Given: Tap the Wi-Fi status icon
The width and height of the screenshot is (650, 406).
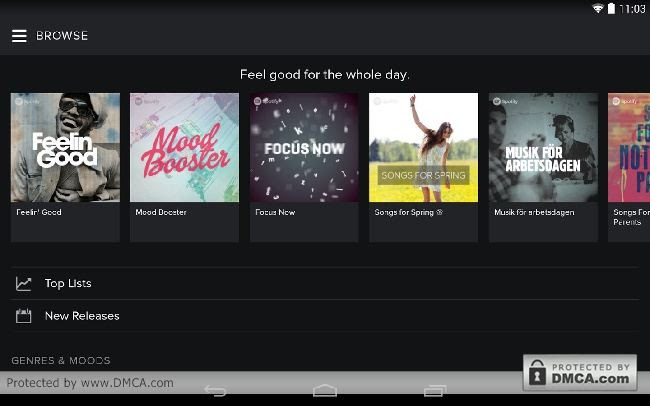Looking at the screenshot, I should click(598, 8).
